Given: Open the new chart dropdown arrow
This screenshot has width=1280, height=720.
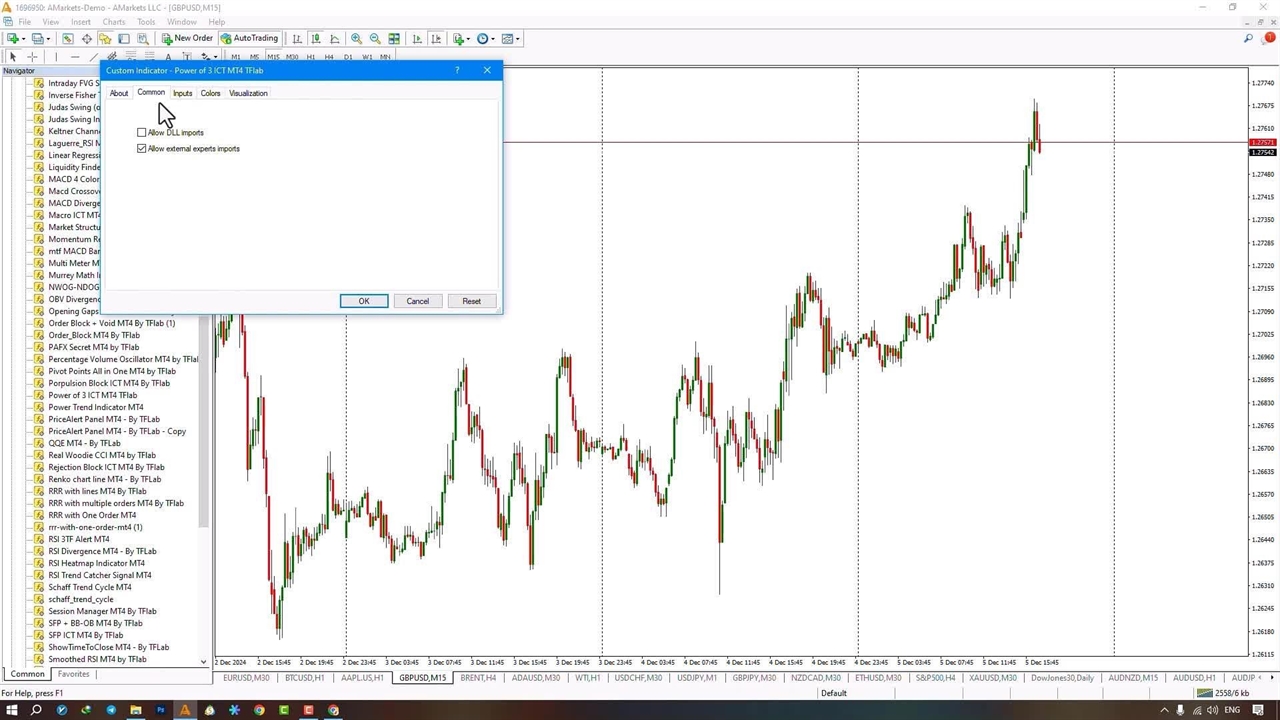Looking at the screenshot, I should point(24,39).
